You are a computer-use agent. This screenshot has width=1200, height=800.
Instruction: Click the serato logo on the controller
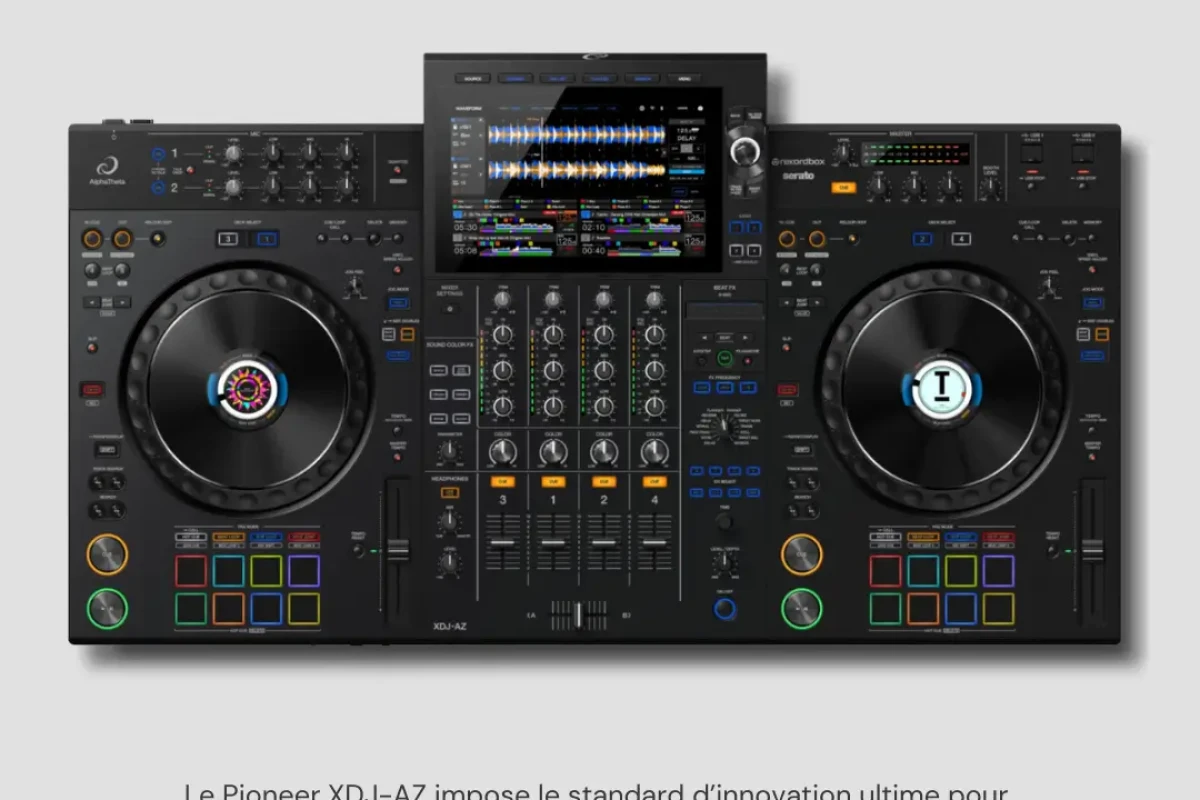point(798,176)
